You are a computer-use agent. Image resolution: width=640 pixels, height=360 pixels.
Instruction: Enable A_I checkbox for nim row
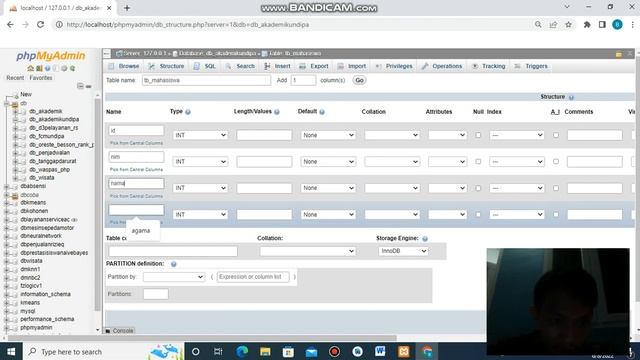click(556, 162)
